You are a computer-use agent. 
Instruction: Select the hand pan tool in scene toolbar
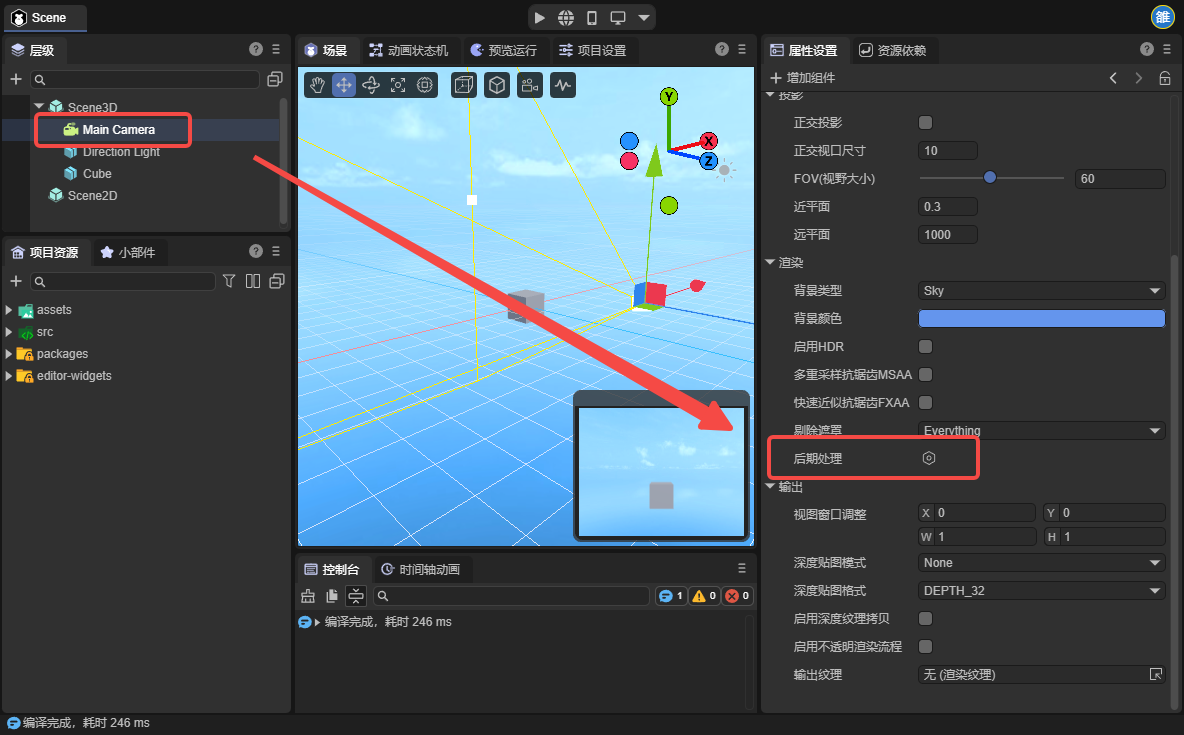coord(317,86)
